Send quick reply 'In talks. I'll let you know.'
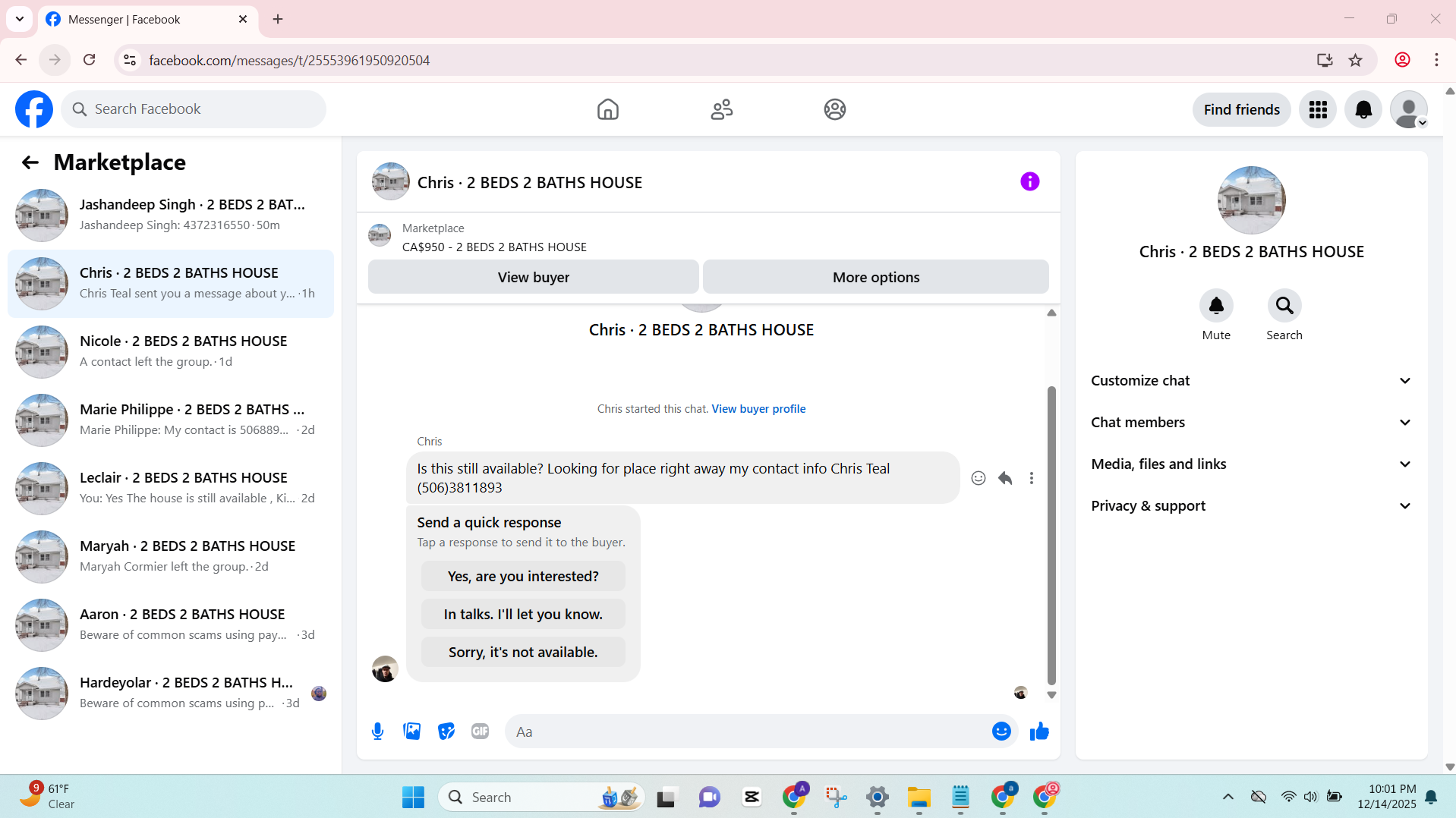This screenshot has height=818, width=1456. tap(523, 615)
